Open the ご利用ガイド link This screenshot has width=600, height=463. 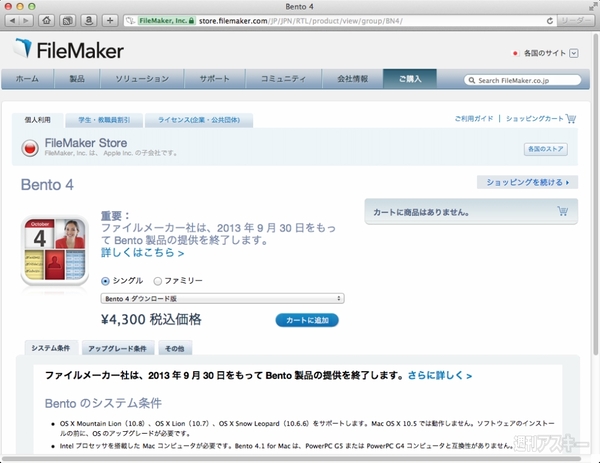pos(474,119)
